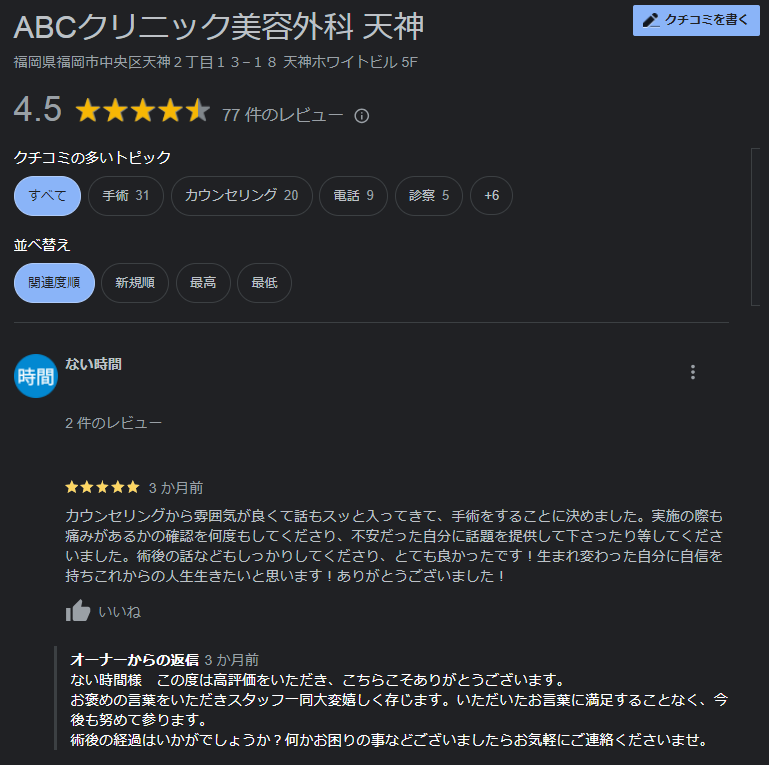Viewport: 769px width, 765px height.
Task: Open the ない時間 reviewer profile name
Action: pyautogui.click(x=93, y=364)
